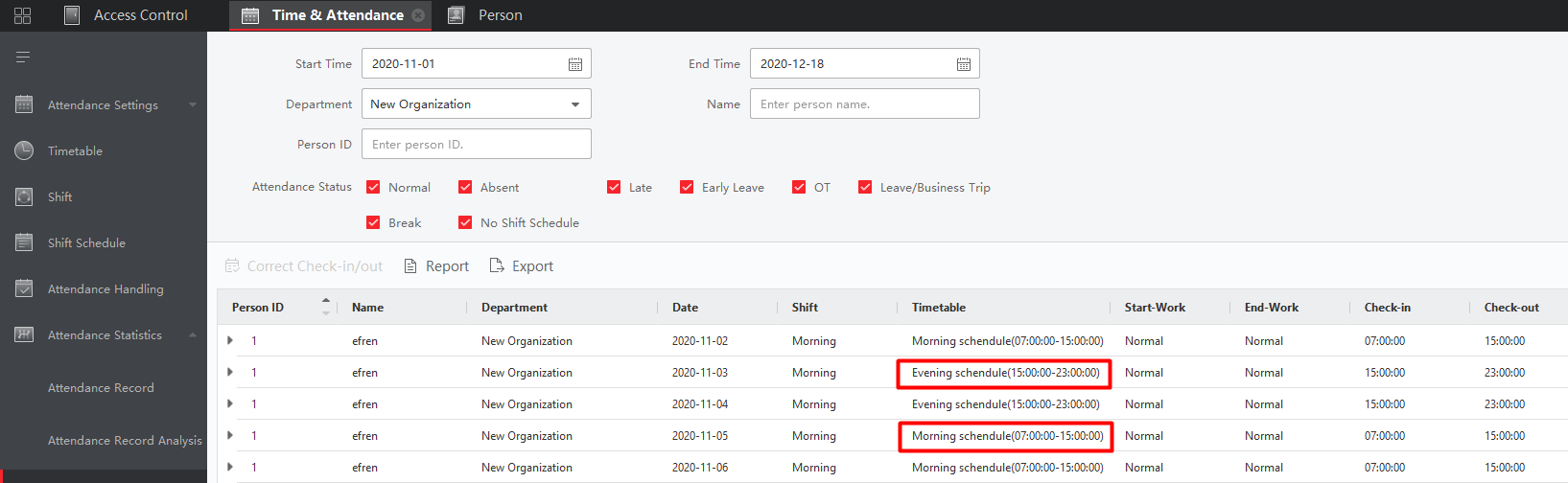This screenshot has width=1568, height=483.
Task: Click the Name input field
Action: (865, 103)
